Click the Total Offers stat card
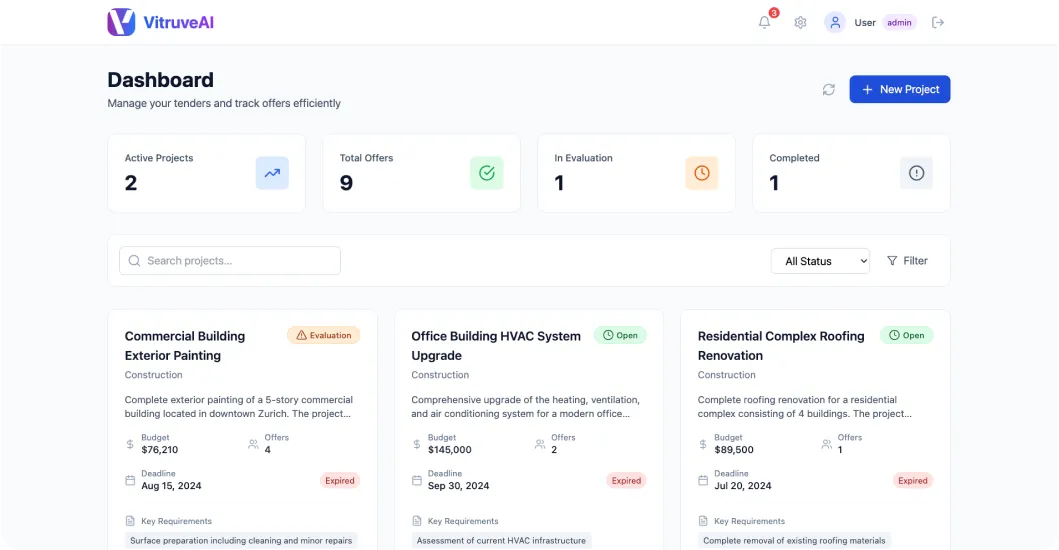This screenshot has height=550, width=1059. [421, 173]
